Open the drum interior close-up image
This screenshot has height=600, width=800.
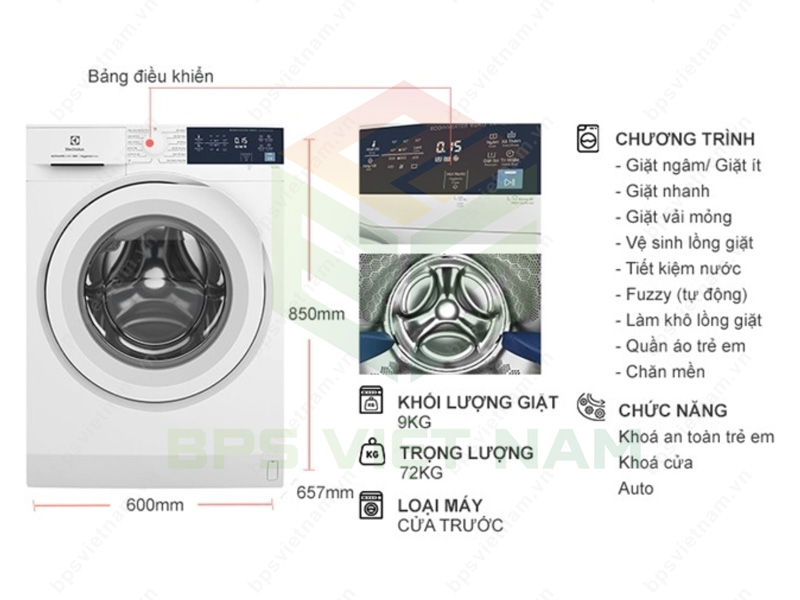[x=450, y=314]
